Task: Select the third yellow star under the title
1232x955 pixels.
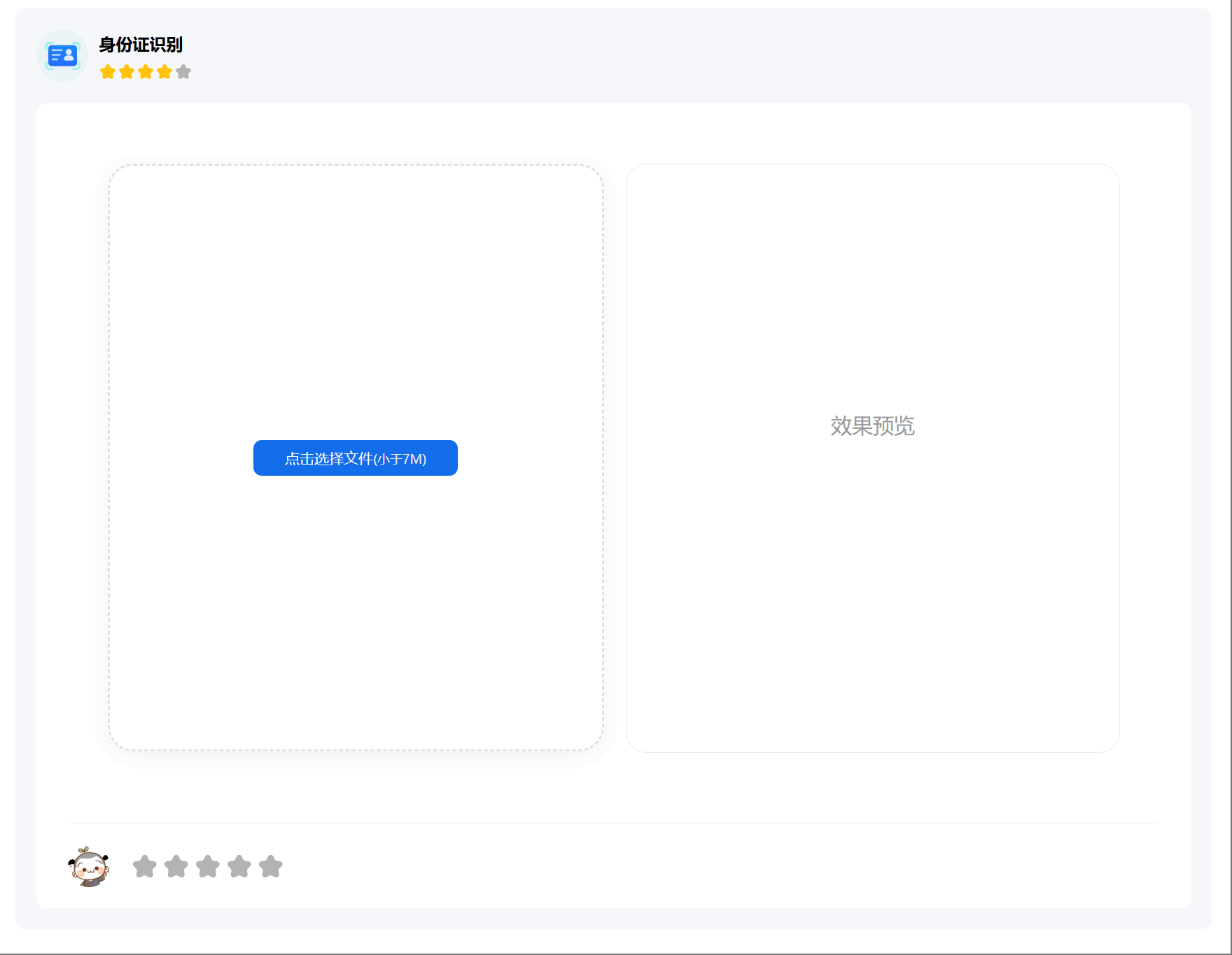Action: coord(146,71)
